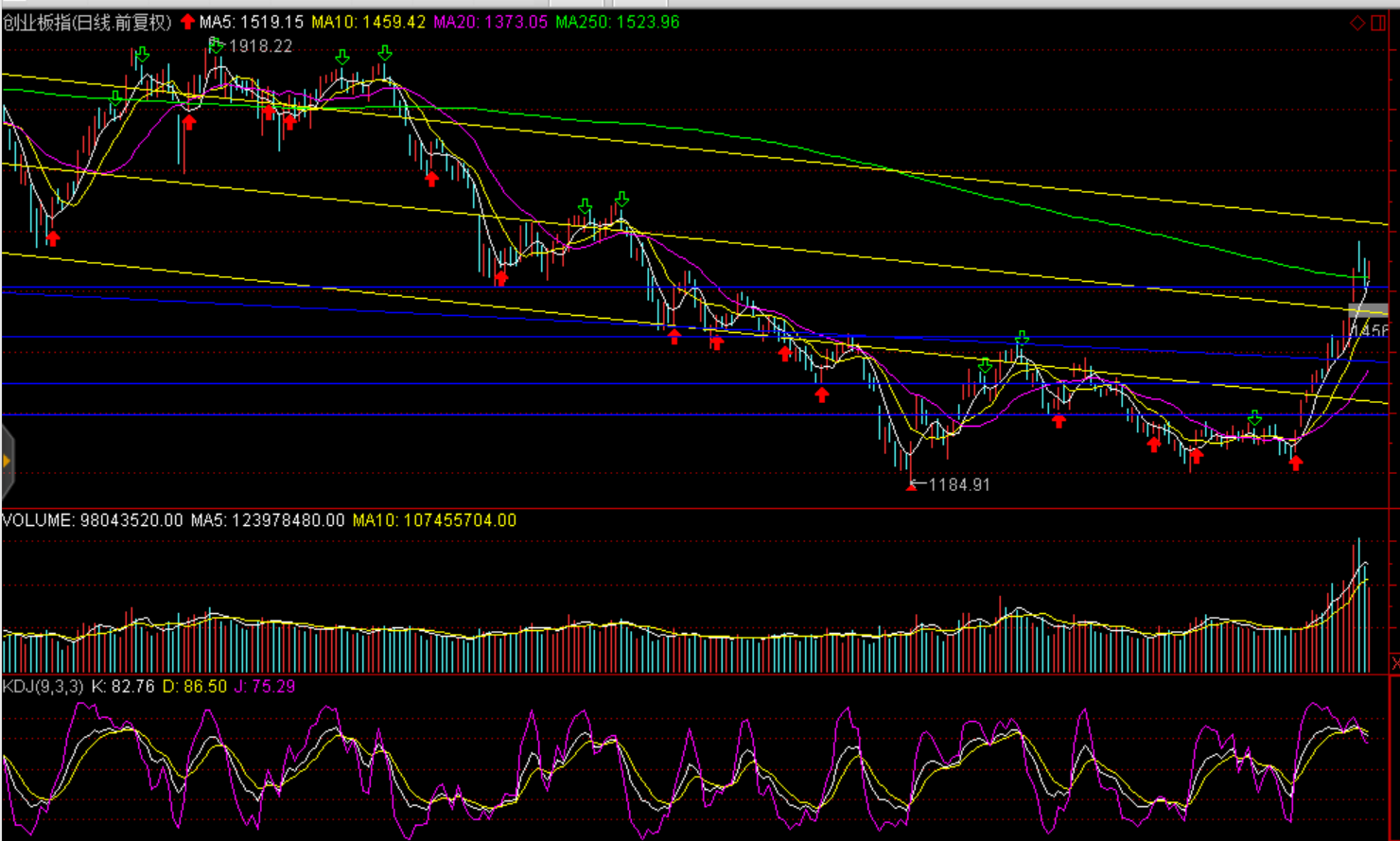
Task: Click the KDJ(9,3,3) indicator label
Action: click(x=43, y=686)
